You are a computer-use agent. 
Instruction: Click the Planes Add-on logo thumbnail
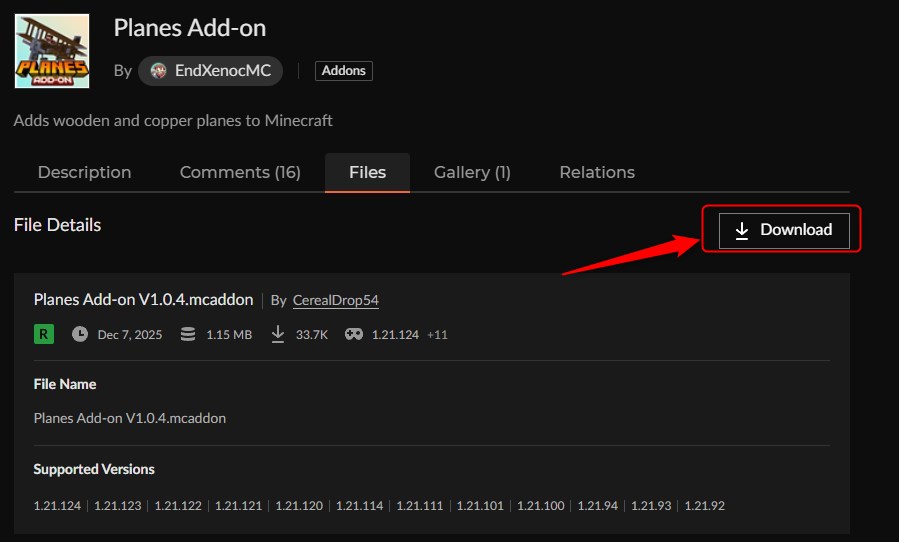[52, 51]
